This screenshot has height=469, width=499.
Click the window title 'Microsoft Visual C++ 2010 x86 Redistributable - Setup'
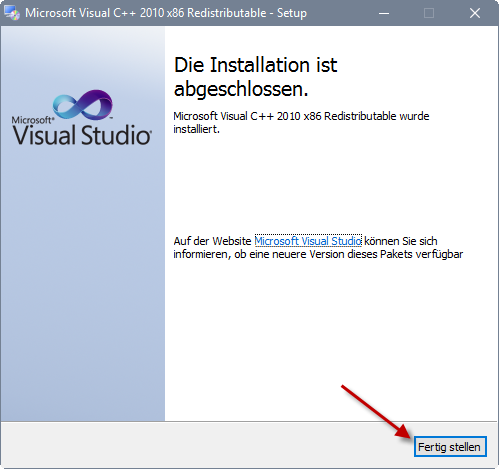166,13
